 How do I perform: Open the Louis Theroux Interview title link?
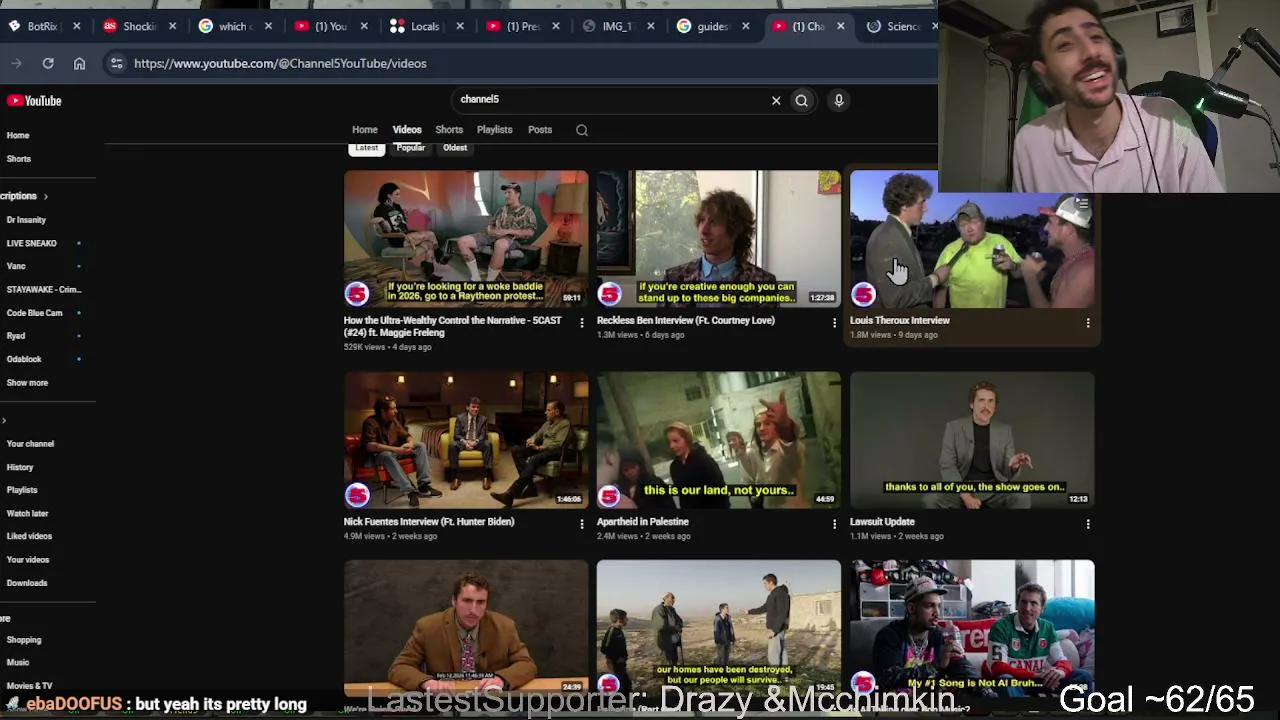tap(900, 321)
